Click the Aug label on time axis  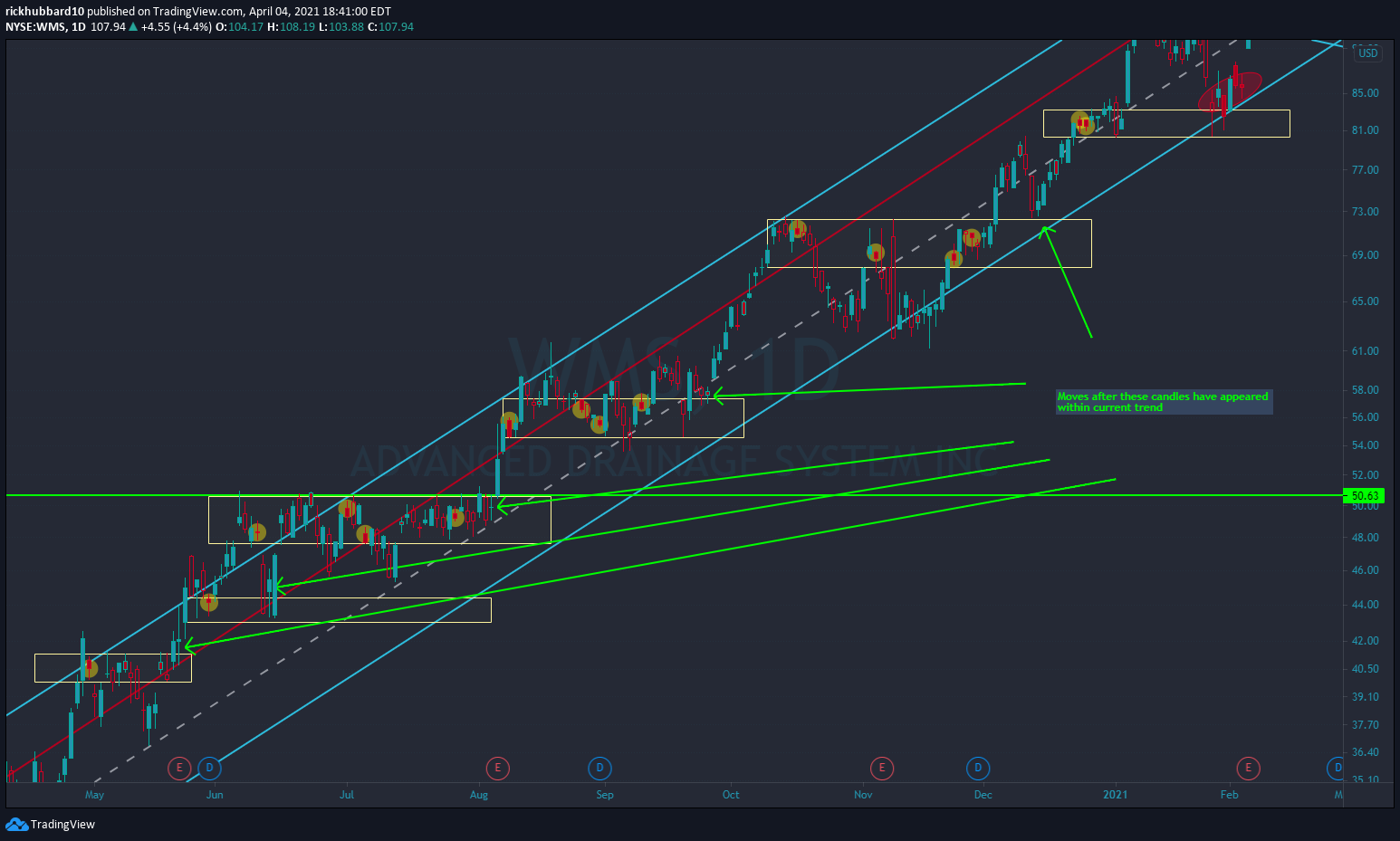pos(479,795)
